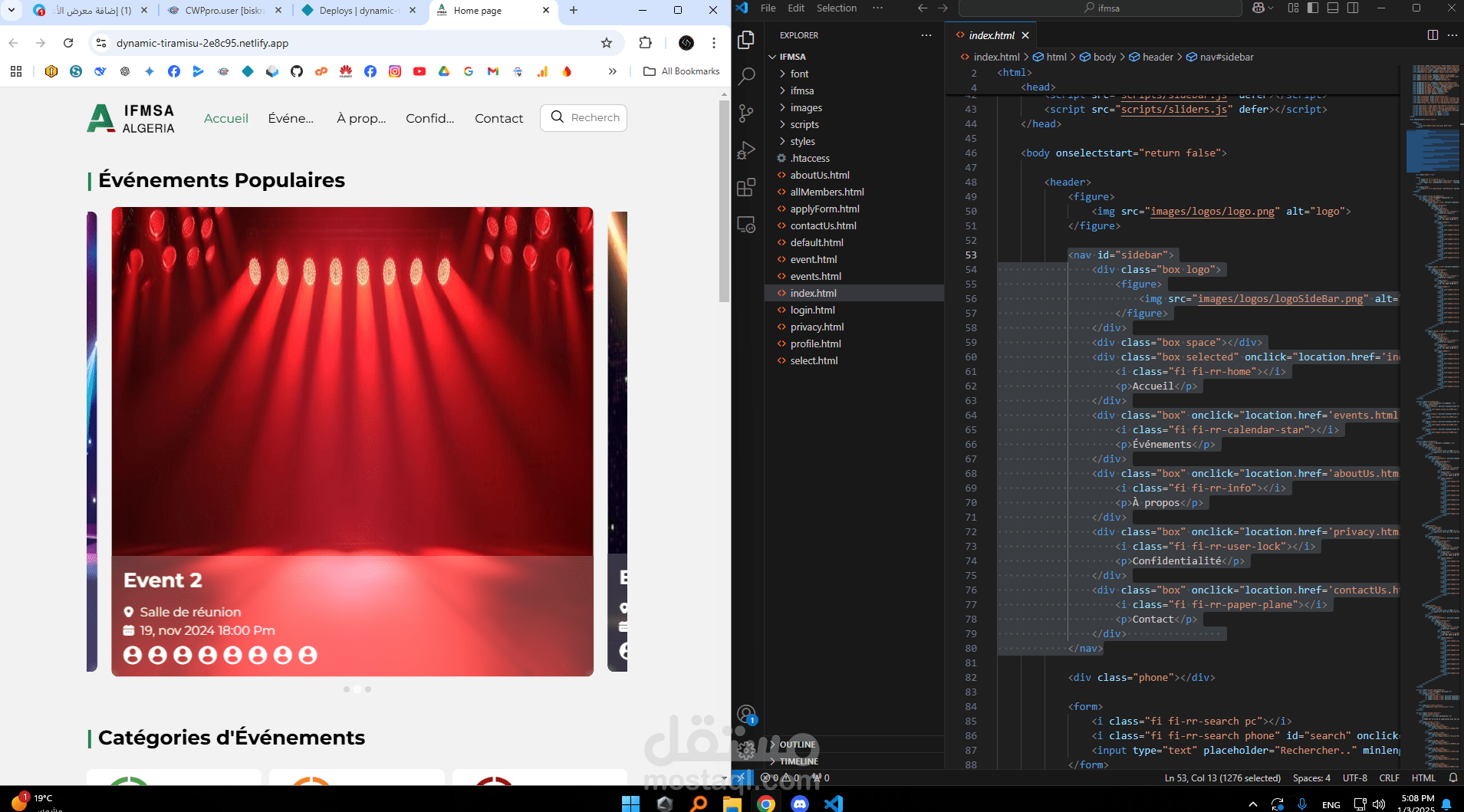The image size is (1464, 812).
Task: Open login.html from the file list
Action: pos(812,311)
